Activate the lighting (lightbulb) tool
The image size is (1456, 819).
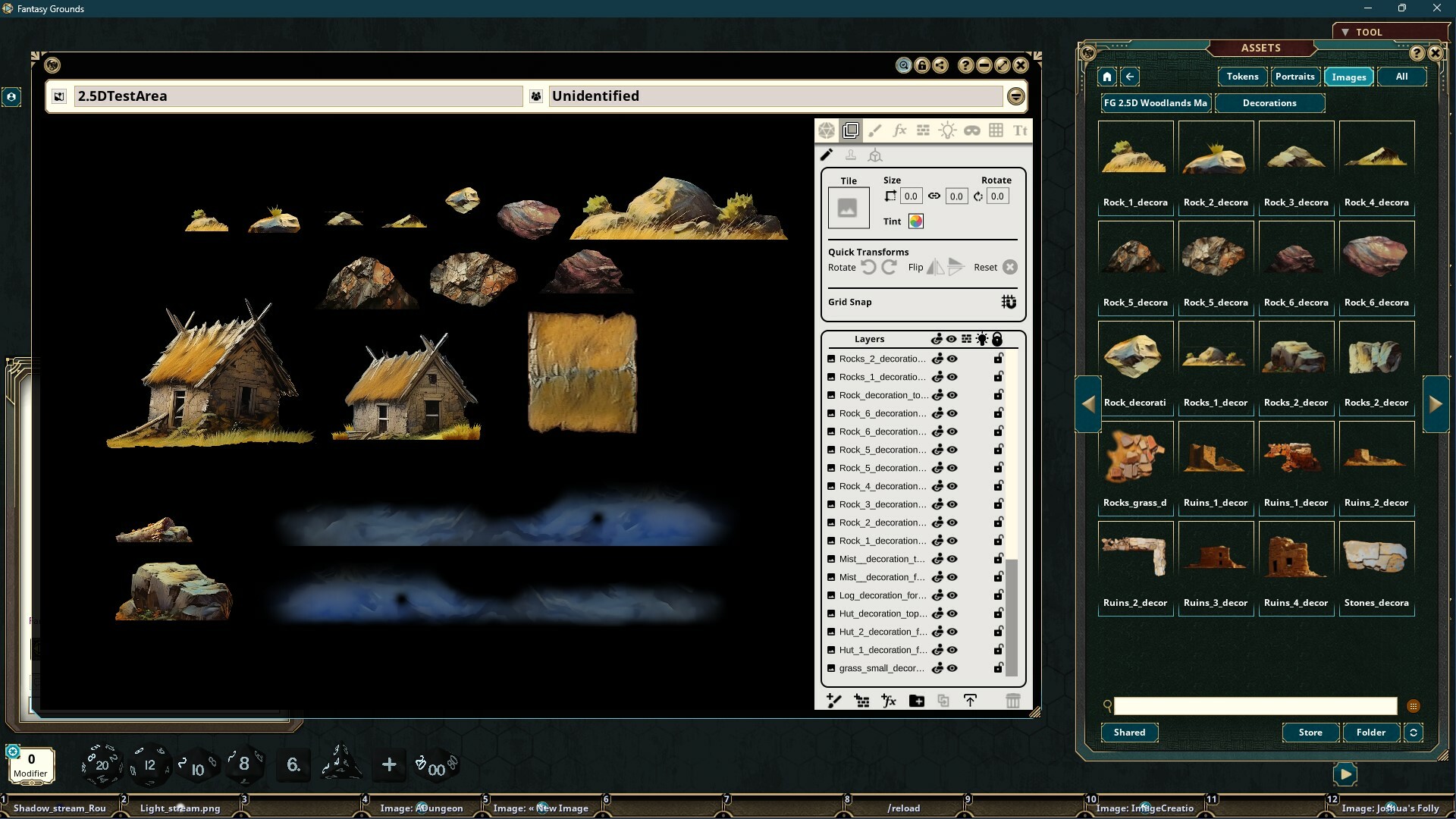tap(948, 130)
